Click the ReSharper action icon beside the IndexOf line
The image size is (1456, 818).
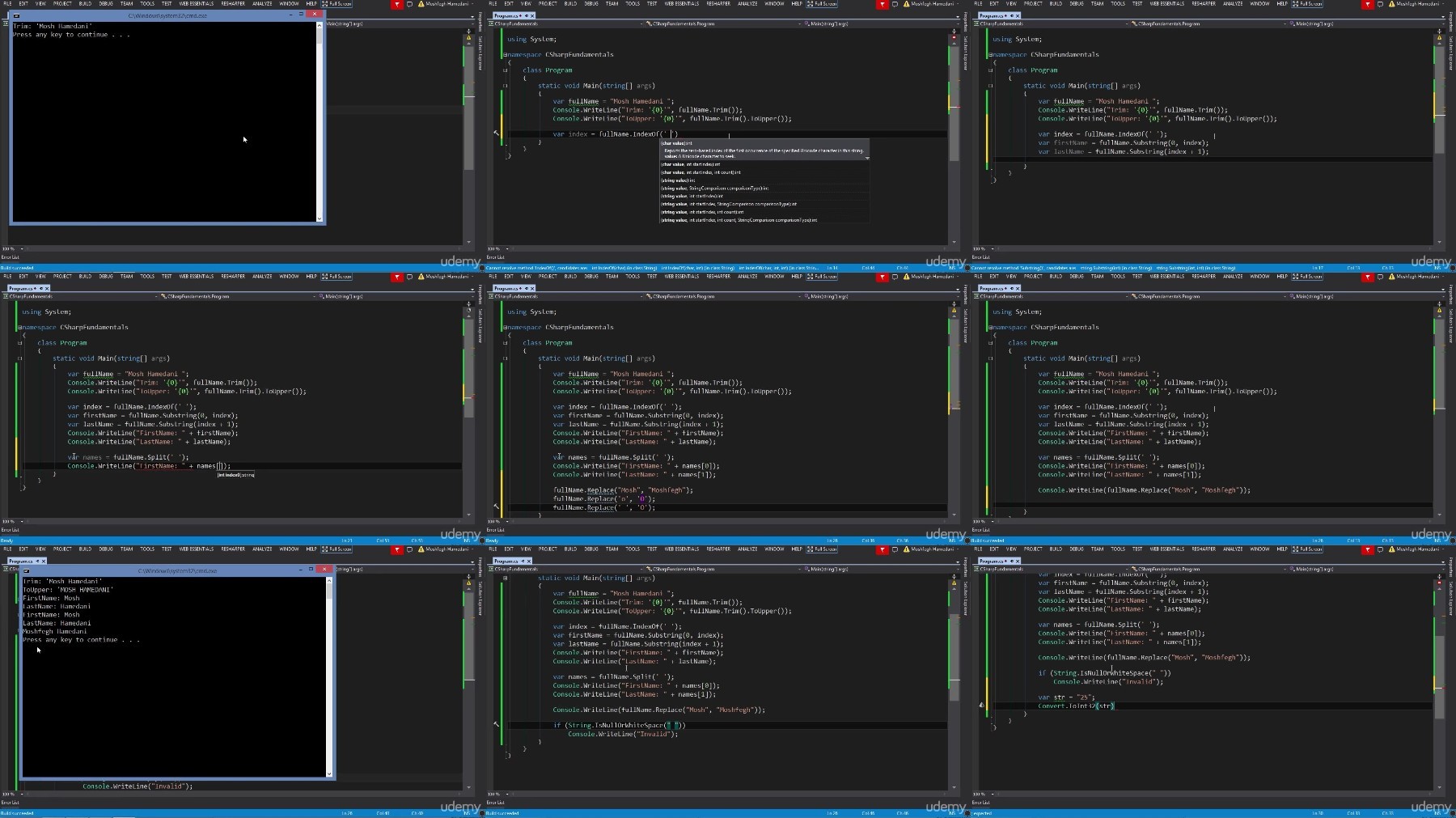[496, 134]
